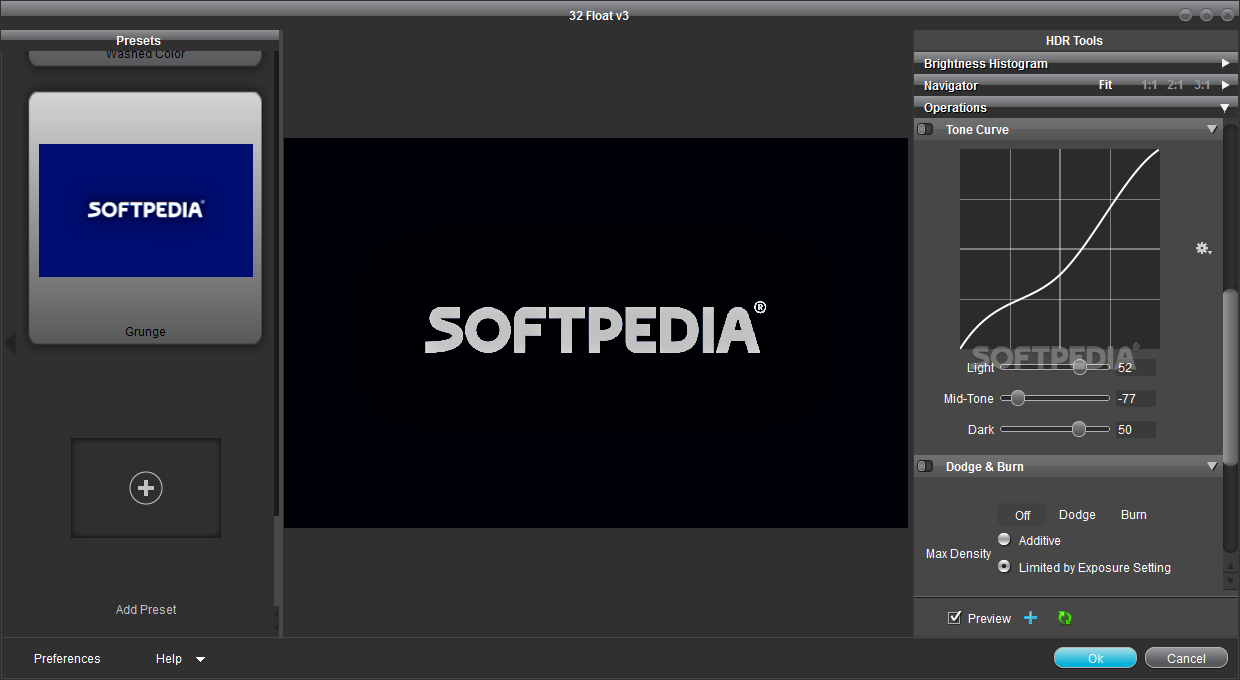Open the Tone Curve gear options menu
This screenshot has width=1240, height=680.
pyautogui.click(x=1204, y=248)
